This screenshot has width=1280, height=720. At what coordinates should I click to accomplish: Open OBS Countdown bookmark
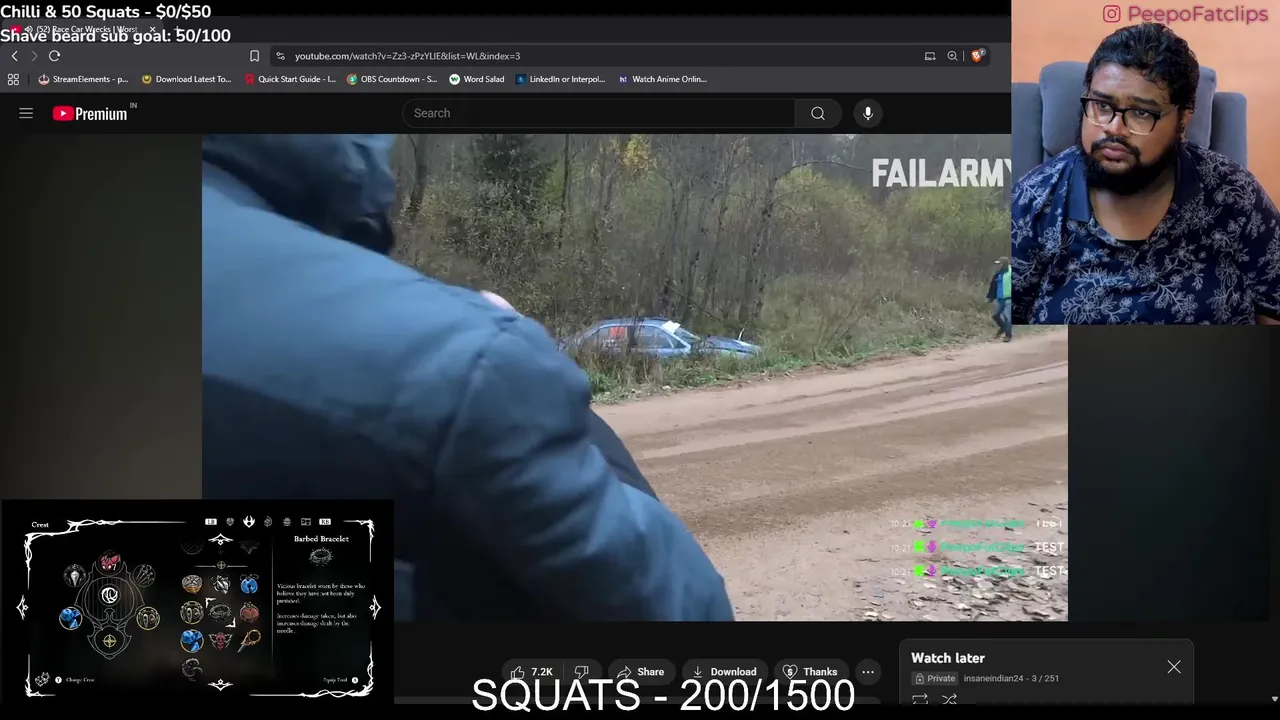click(391, 79)
